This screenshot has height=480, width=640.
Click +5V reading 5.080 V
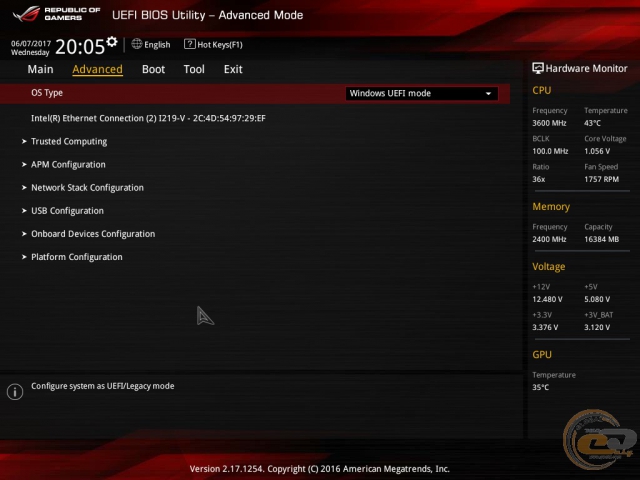tap(597, 299)
